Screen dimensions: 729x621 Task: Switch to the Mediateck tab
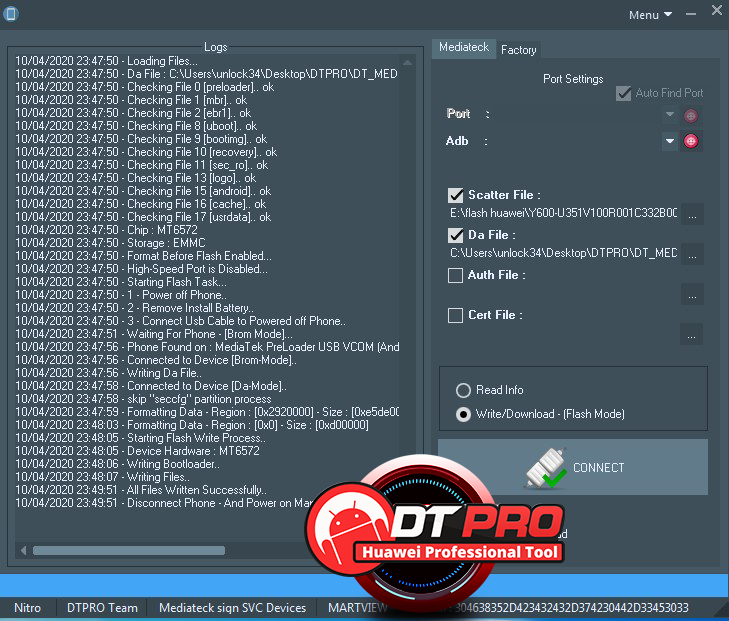click(464, 47)
